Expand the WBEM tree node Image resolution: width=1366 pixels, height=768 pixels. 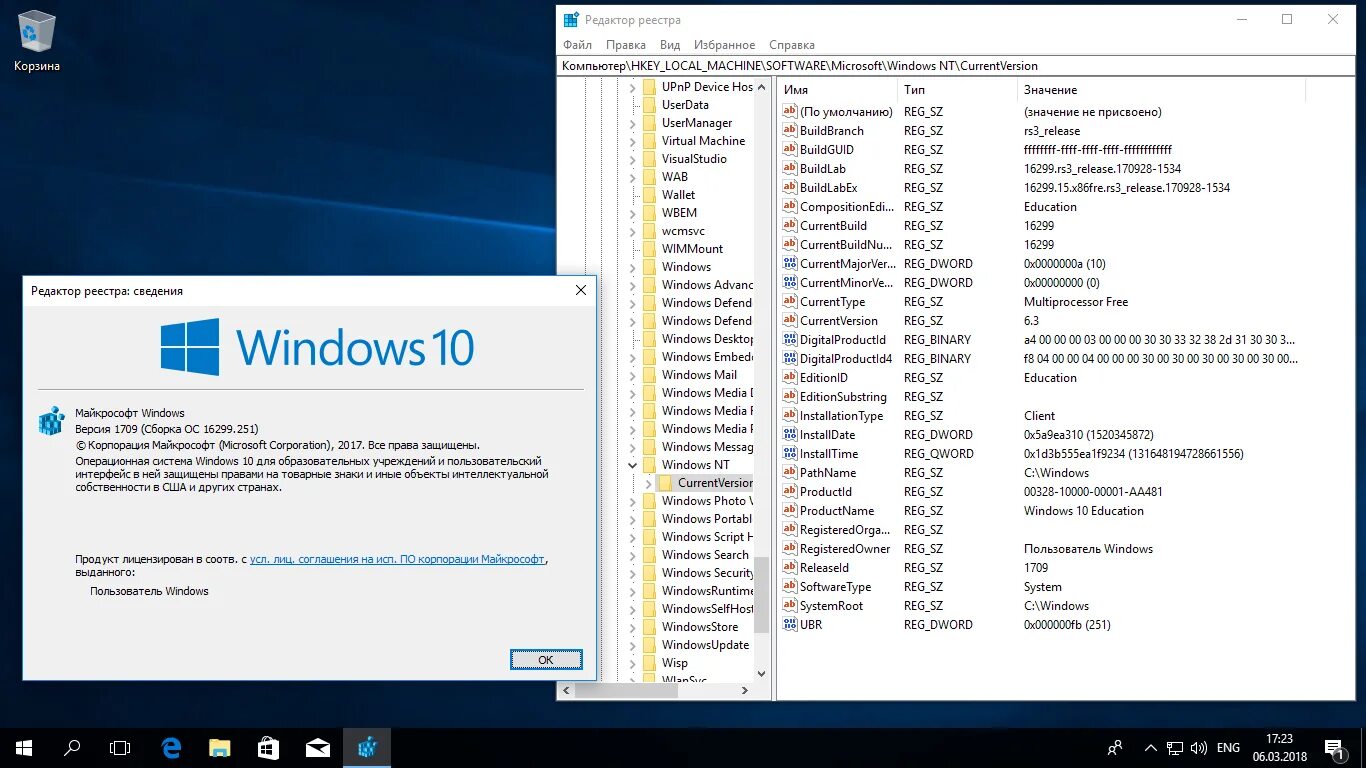(632, 213)
